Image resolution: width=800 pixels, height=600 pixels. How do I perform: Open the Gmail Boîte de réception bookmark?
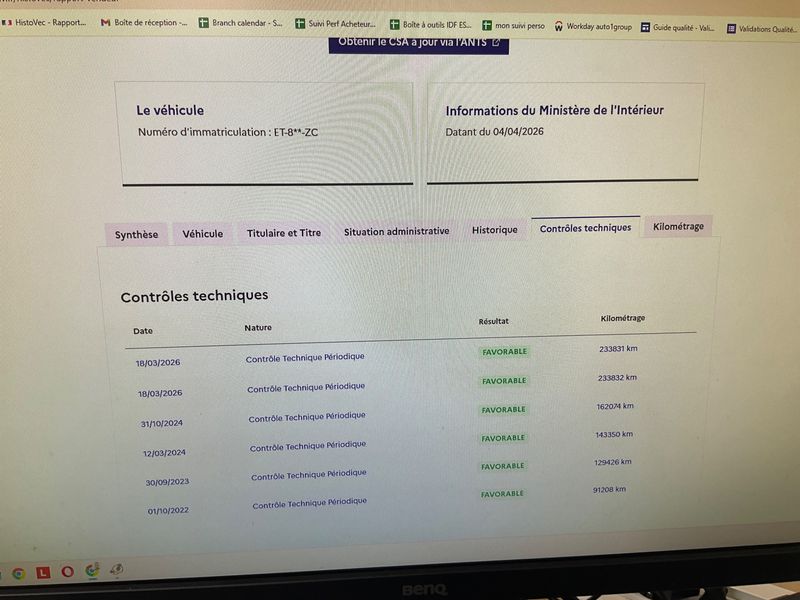click(144, 22)
